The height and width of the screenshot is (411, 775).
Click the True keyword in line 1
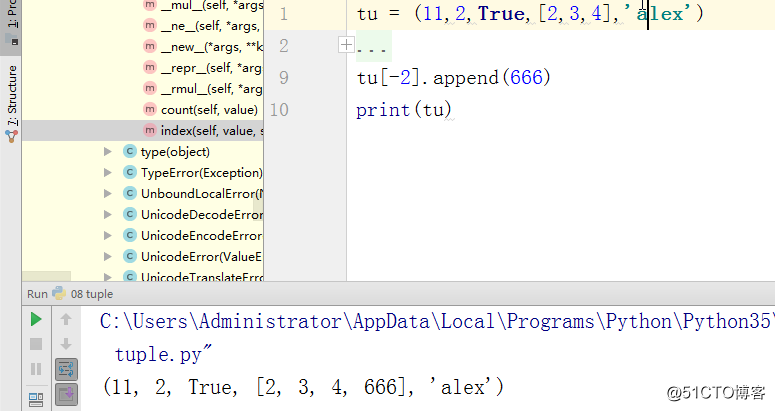[x=501, y=14]
